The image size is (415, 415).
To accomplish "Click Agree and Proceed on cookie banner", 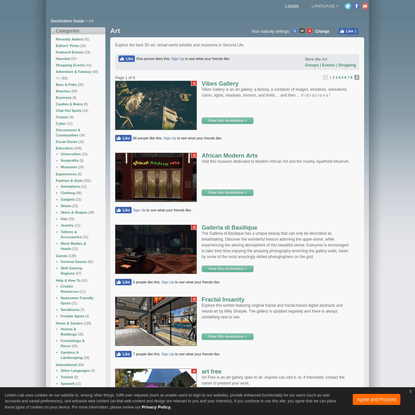I will coord(376,399).
